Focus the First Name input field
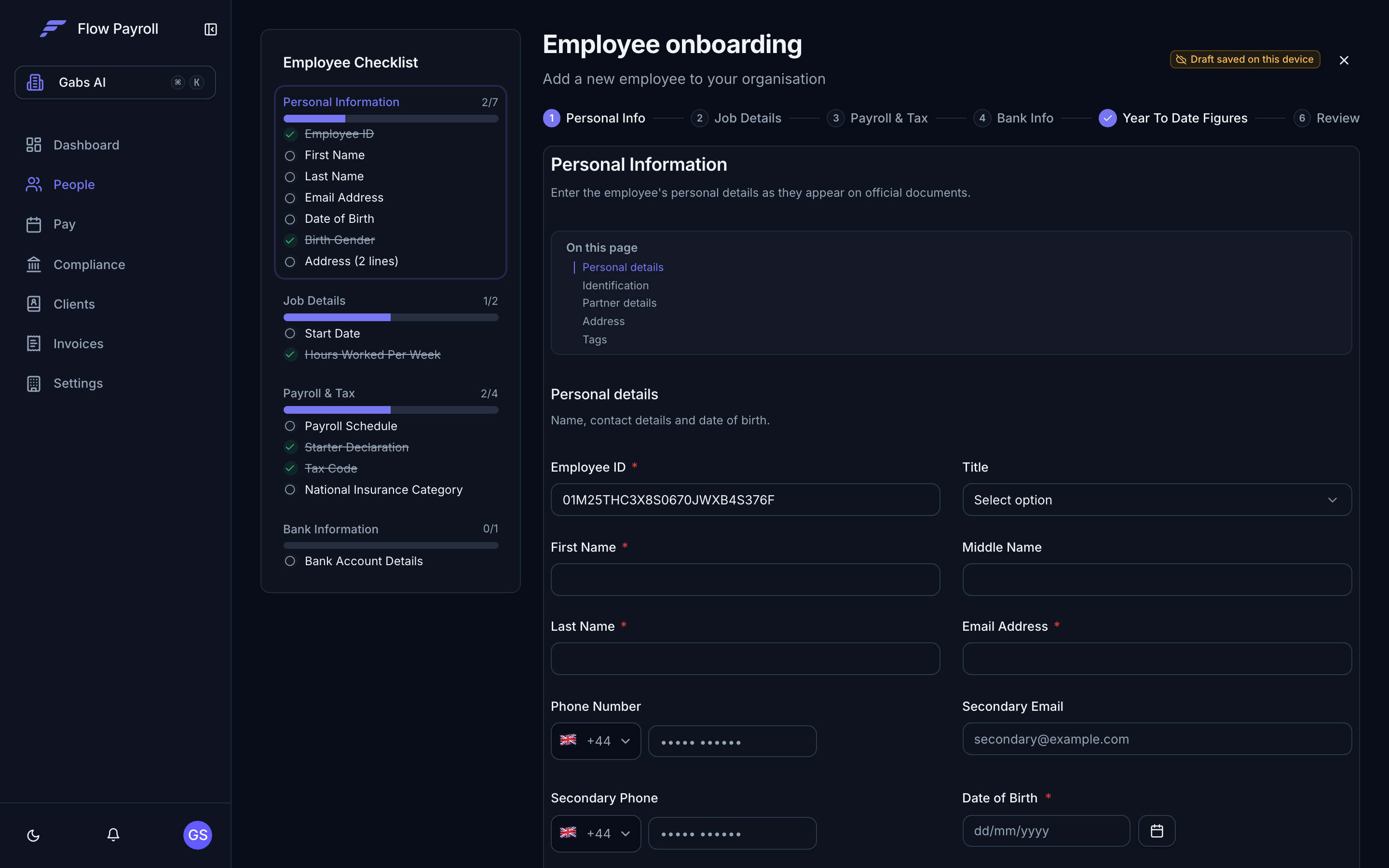The image size is (1389, 868). 745,579
